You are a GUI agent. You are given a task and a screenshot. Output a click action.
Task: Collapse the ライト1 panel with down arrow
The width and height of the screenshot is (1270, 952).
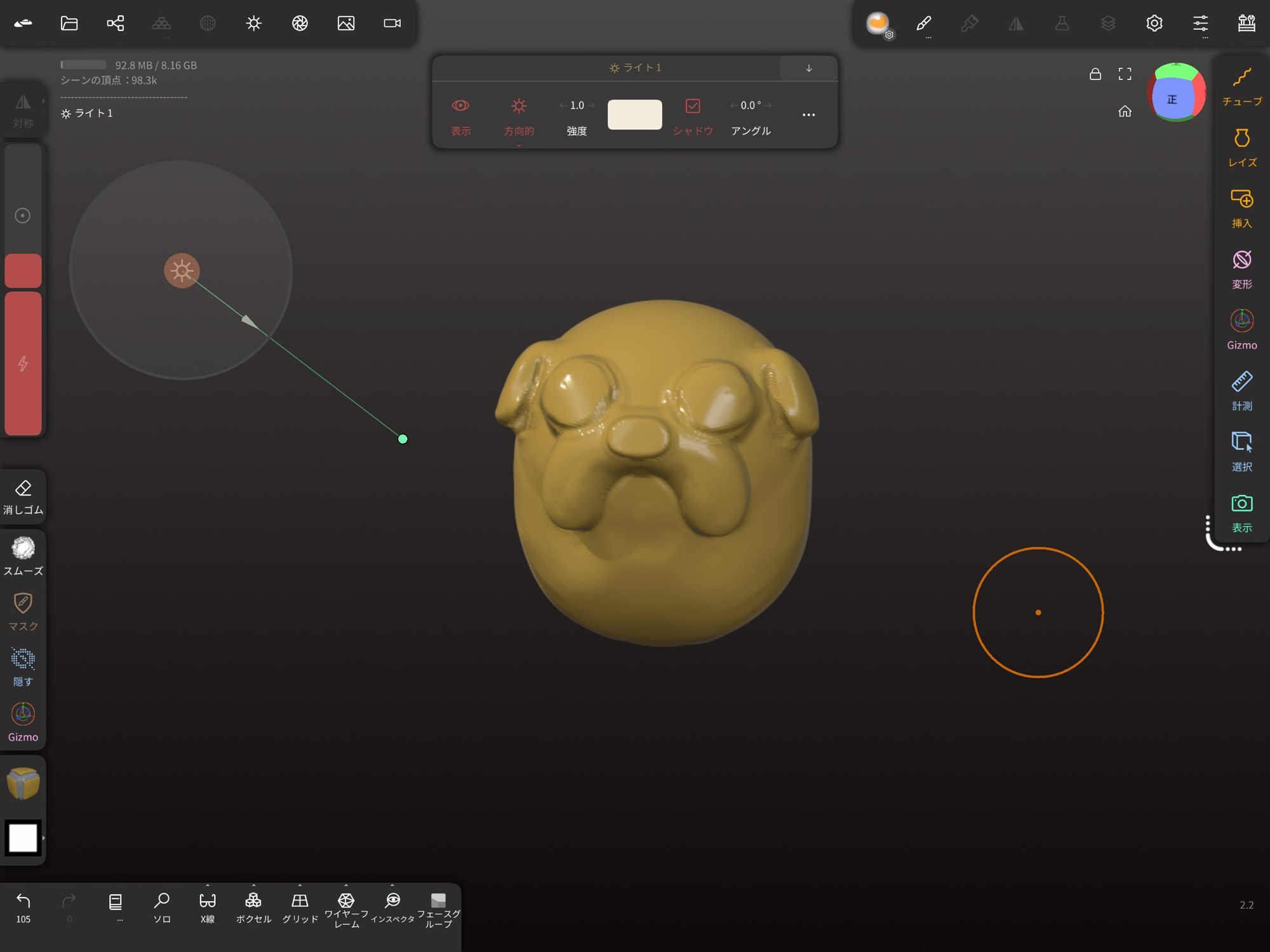[808, 68]
